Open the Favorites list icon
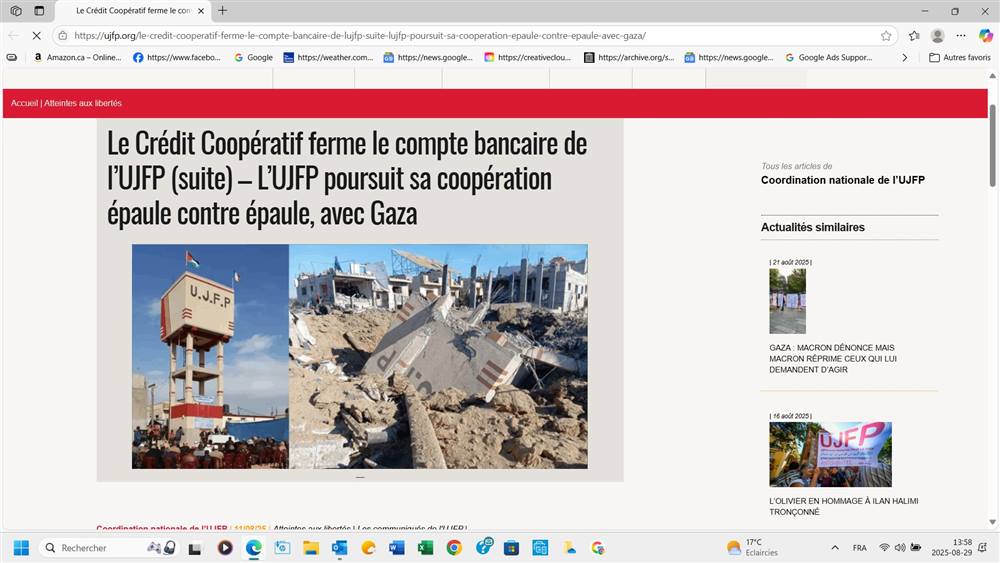The height and width of the screenshot is (563, 1000). 914,36
